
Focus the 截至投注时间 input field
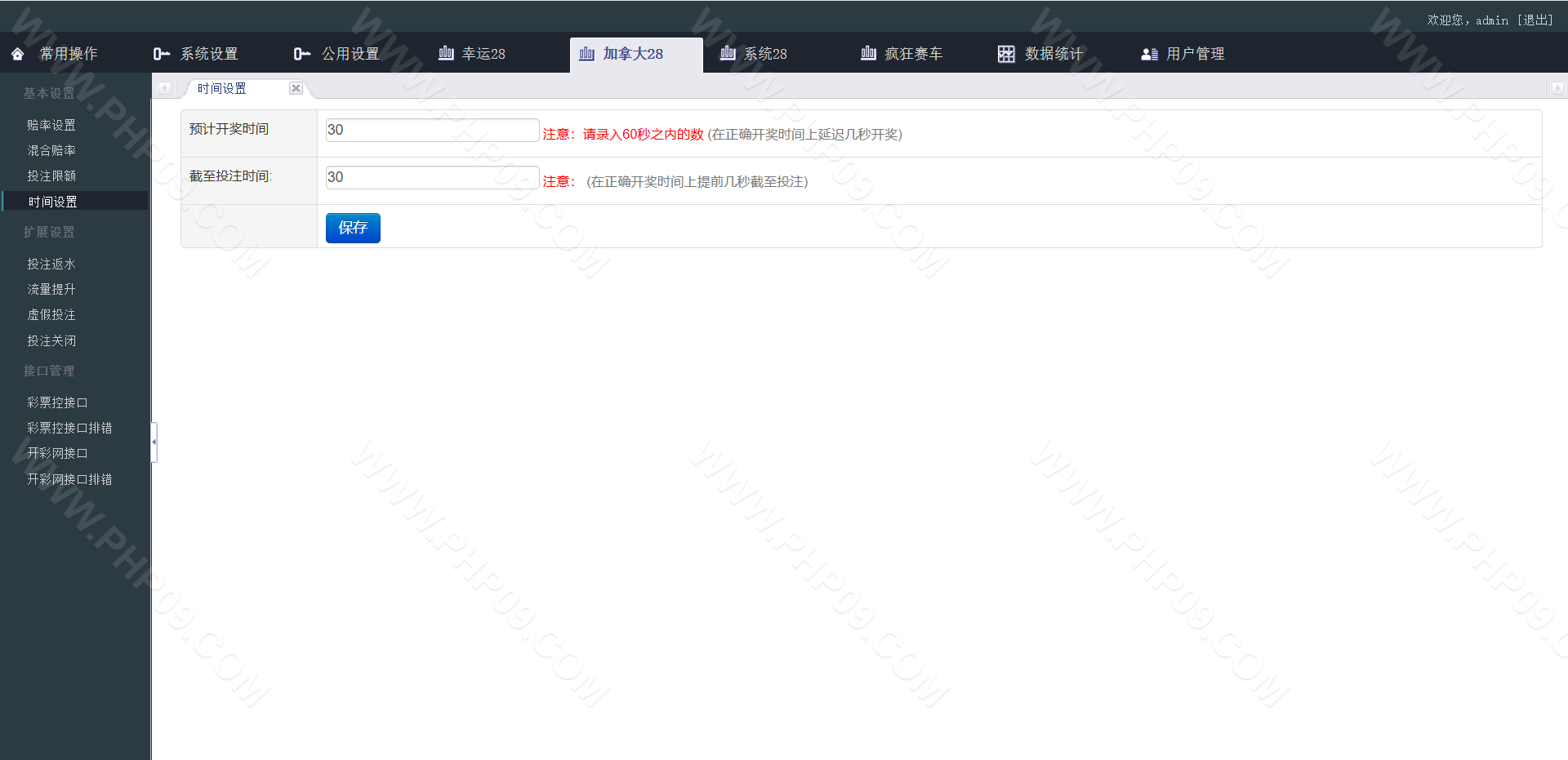(432, 177)
